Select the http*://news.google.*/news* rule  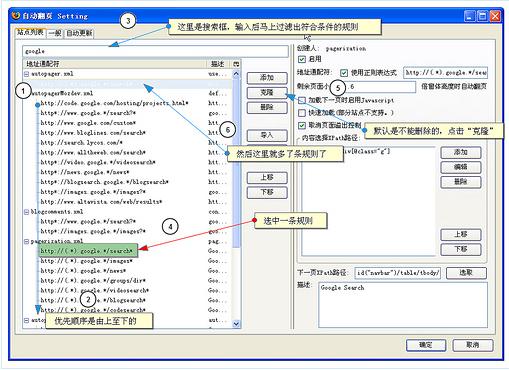point(85,172)
